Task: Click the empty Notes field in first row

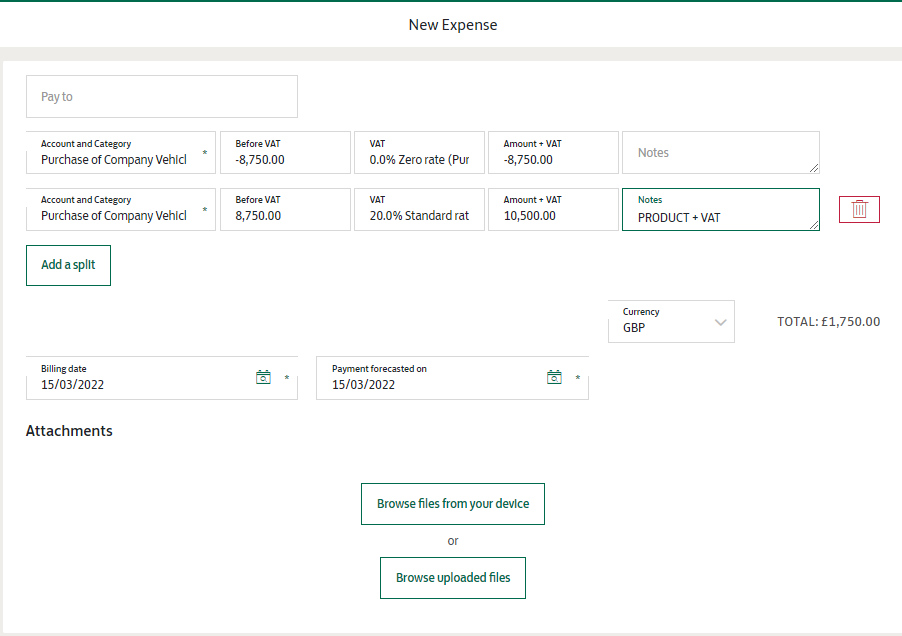Action: pos(720,153)
